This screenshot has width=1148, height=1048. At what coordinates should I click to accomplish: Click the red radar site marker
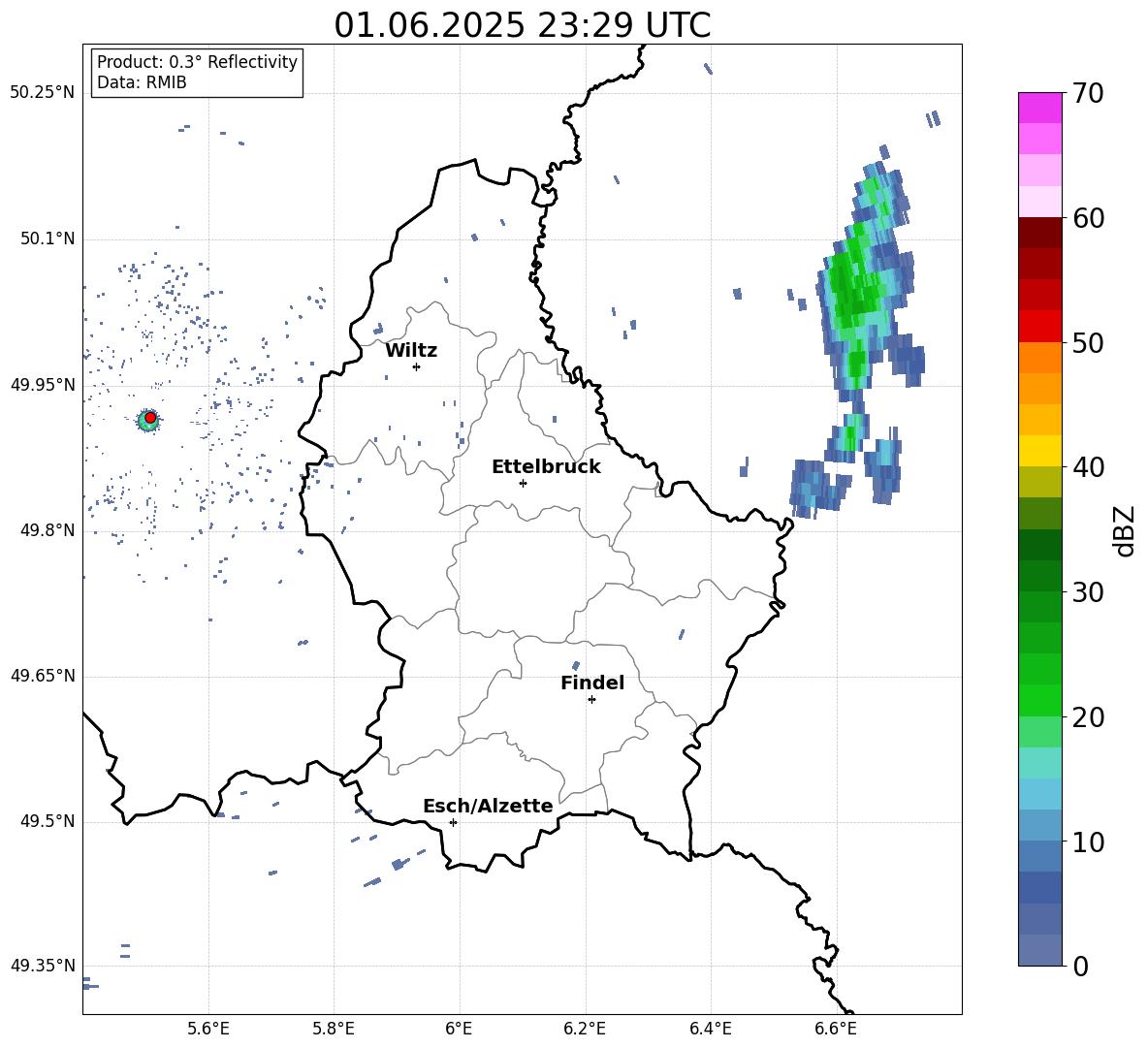point(150,418)
